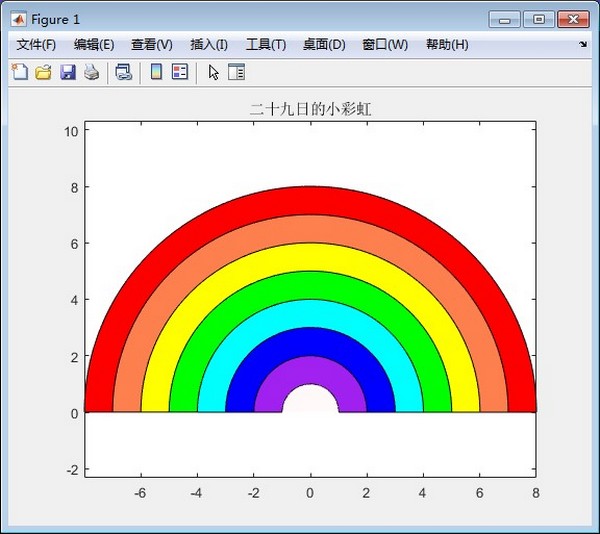Image resolution: width=600 pixels, height=534 pixels.
Task: Open the 编辑(E) menu
Action: [x=94, y=45]
